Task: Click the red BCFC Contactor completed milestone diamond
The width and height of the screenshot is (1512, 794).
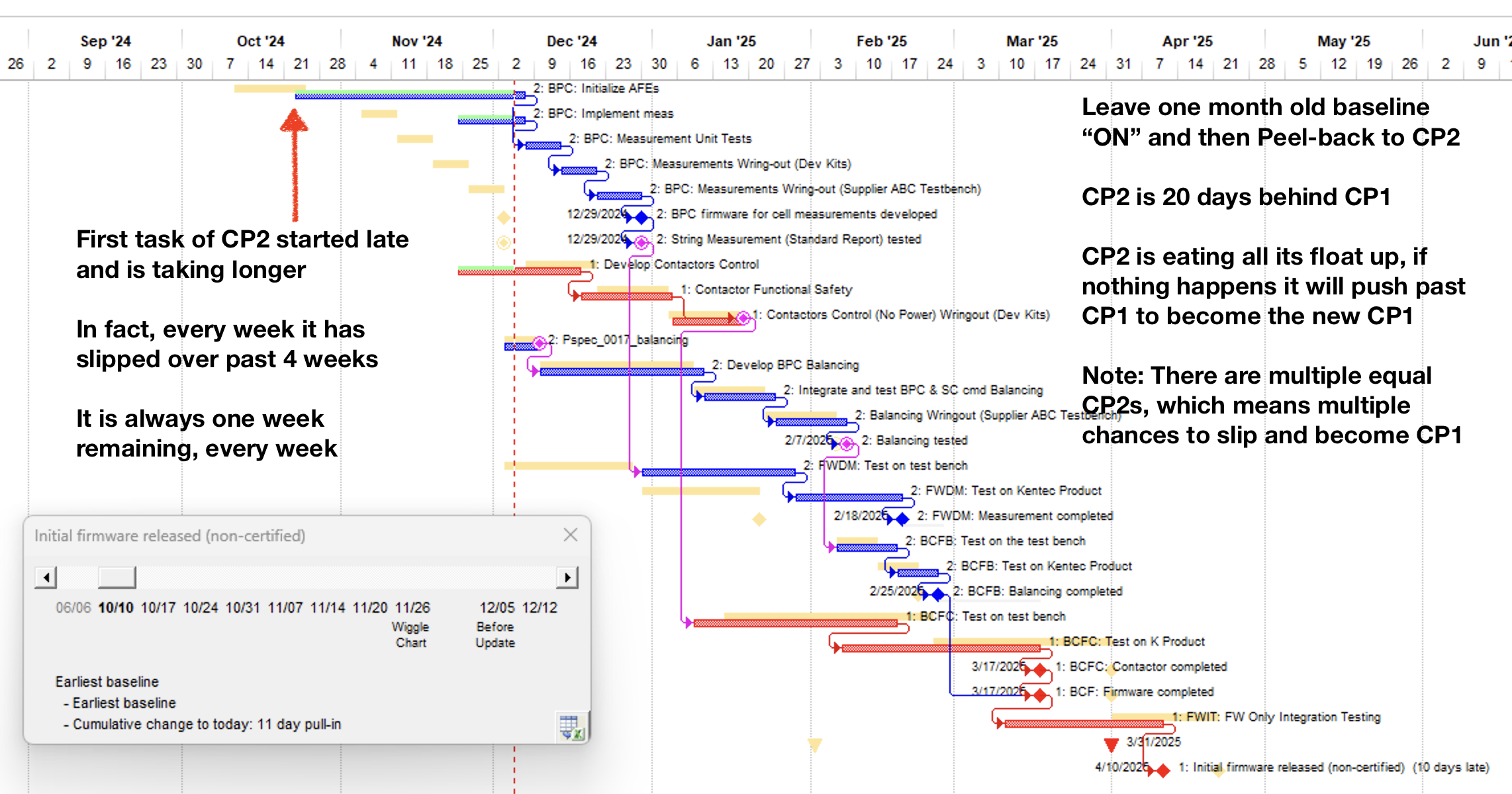Action: pyautogui.click(x=1040, y=670)
